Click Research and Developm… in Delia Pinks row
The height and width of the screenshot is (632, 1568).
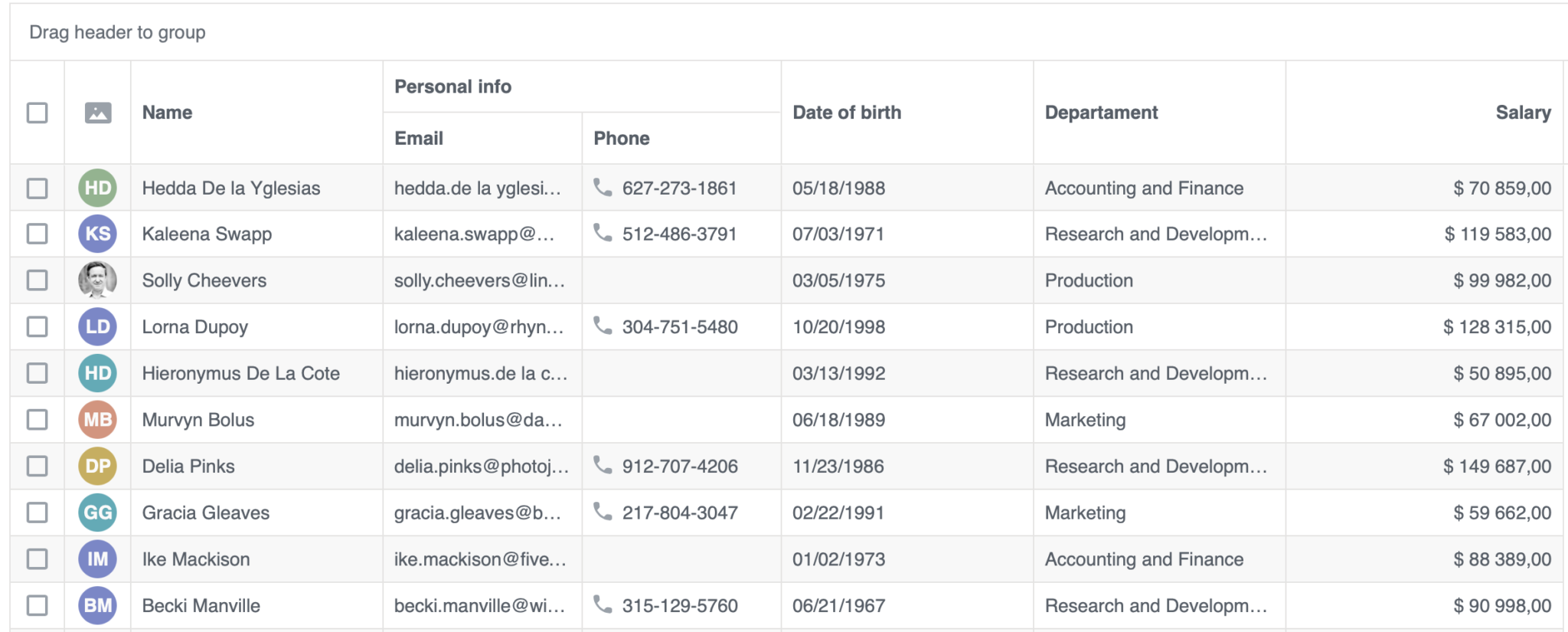point(1156,467)
